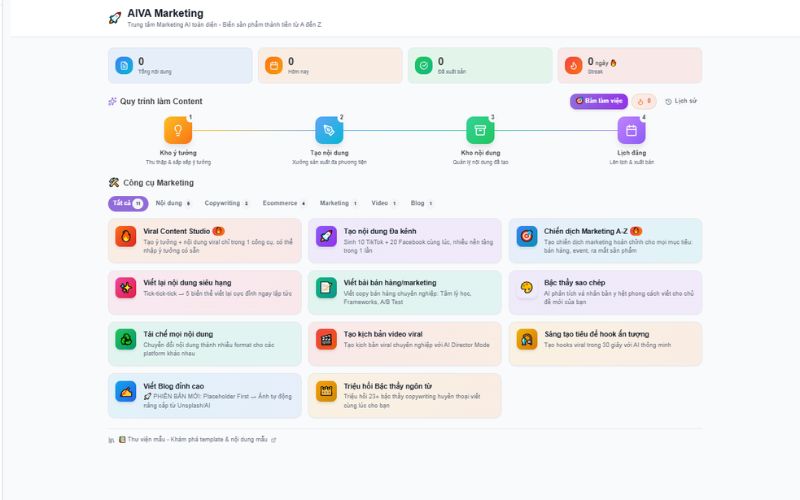The width and height of the screenshot is (800, 500).
Task: Open Triệu hồi Bậc thầy ngôn từ title
Action: pyautogui.click(x=387, y=386)
